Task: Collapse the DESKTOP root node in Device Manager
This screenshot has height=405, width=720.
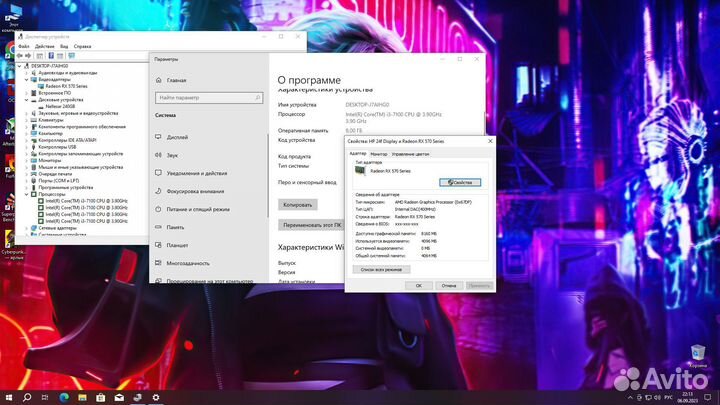Action: (x=20, y=66)
